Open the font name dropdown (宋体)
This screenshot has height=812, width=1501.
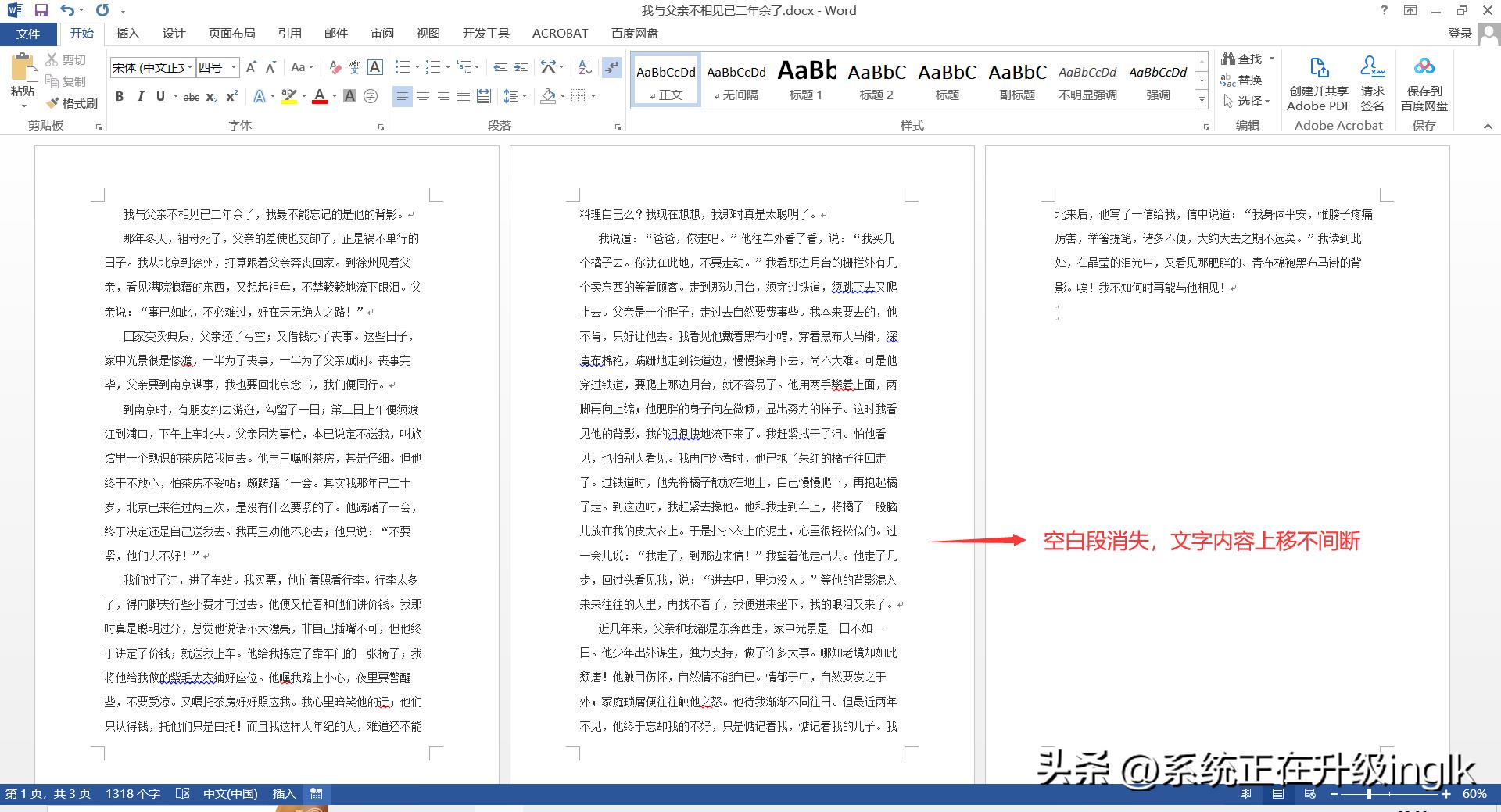(190, 67)
